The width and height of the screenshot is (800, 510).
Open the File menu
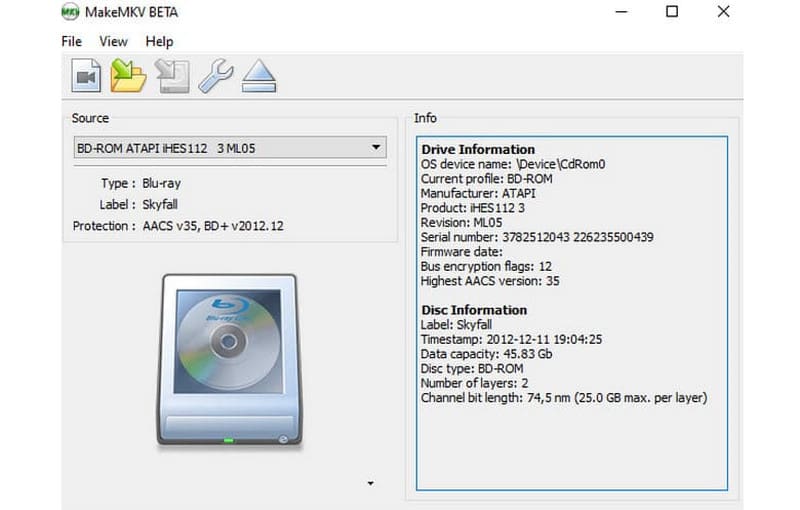coord(71,41)
